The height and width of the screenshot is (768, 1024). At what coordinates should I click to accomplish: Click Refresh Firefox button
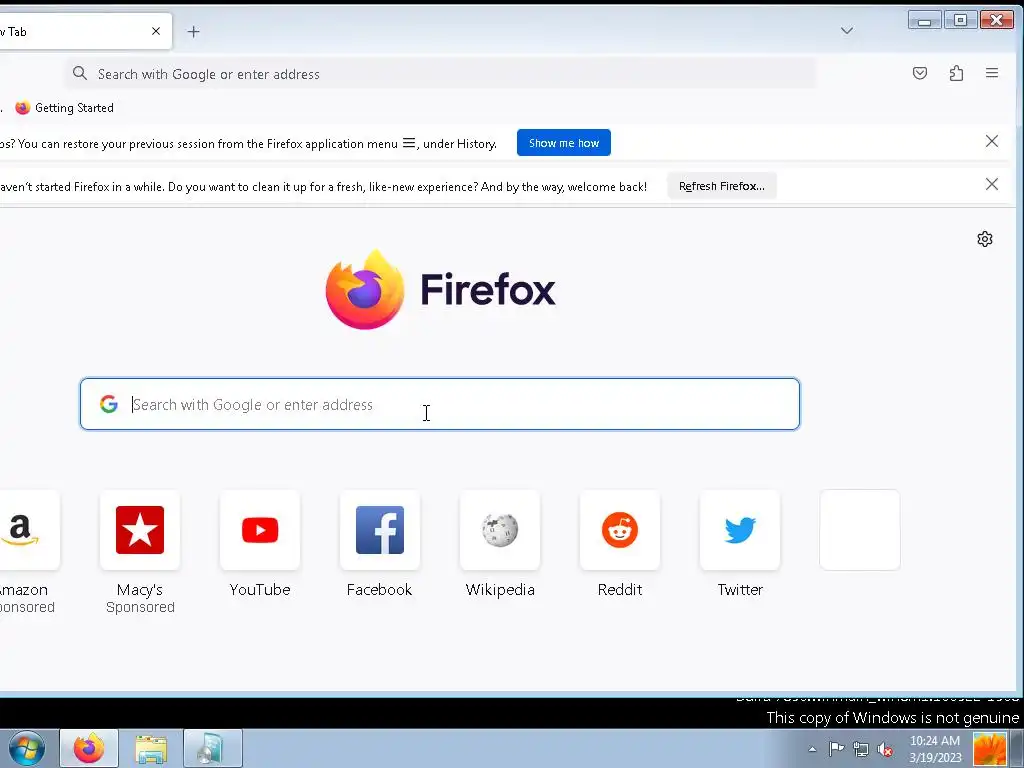pos(722,186)
